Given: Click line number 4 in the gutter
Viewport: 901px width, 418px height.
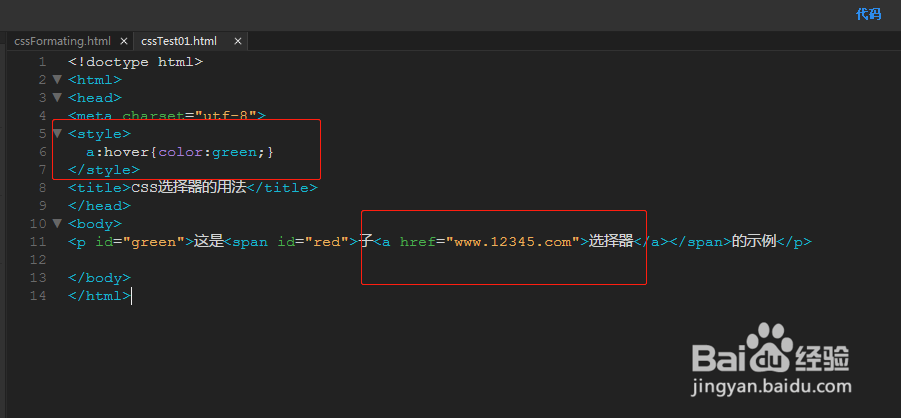Looking at the screenshot, I should click(x=43, y=116).
